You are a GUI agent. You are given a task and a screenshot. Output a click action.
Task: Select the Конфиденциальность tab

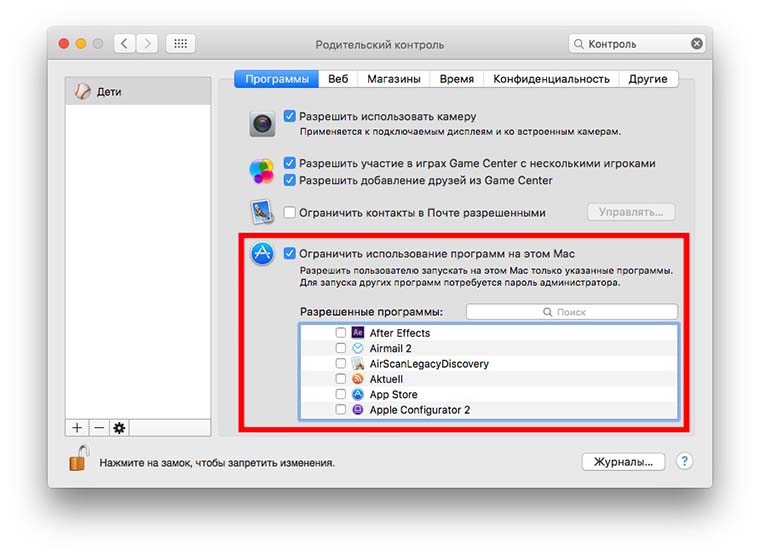(551, 79)
